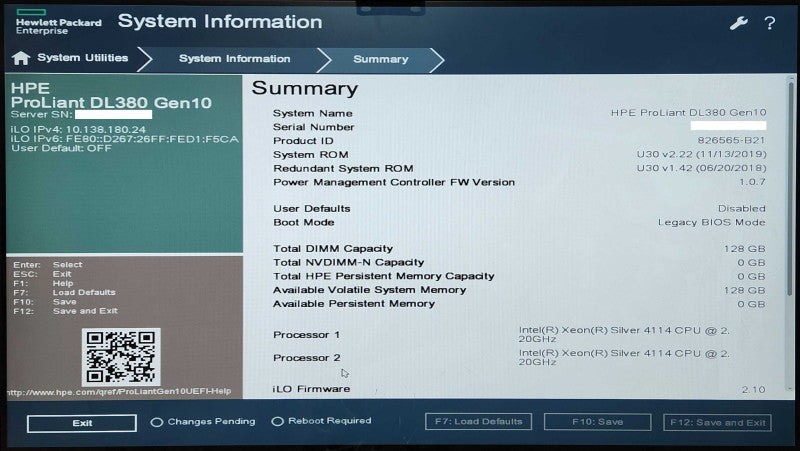Viewport: 800px width, 451px height.
Task: Click Product ID value 826565-B21
Action: (731, 140)
